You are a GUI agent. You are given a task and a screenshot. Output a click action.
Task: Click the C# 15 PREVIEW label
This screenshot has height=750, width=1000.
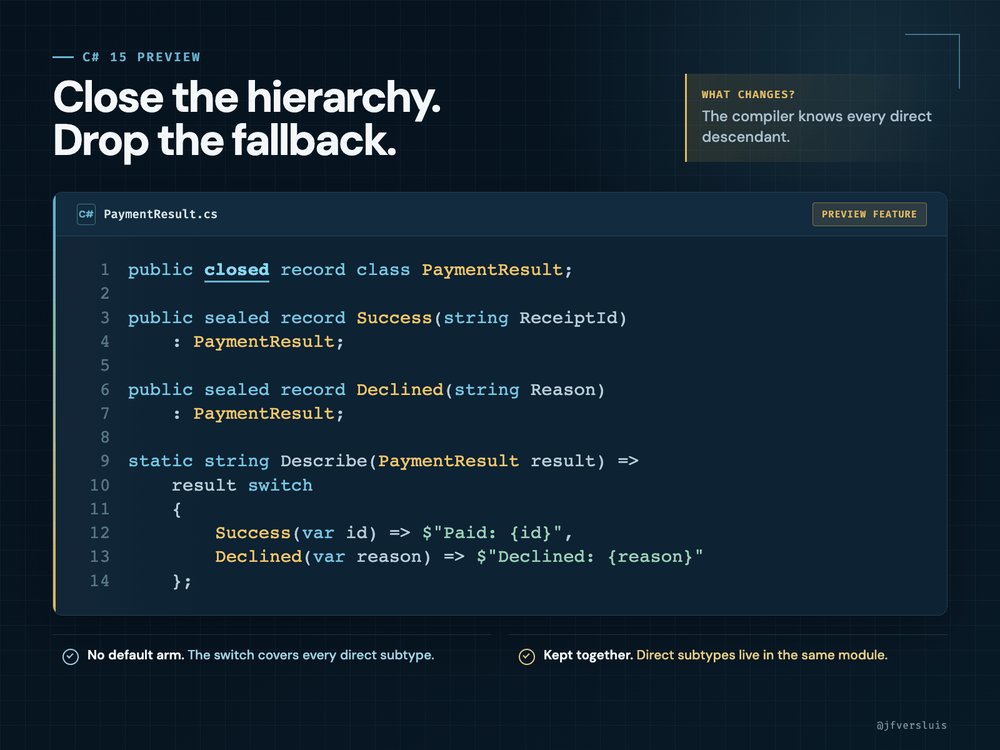point(141,57)
